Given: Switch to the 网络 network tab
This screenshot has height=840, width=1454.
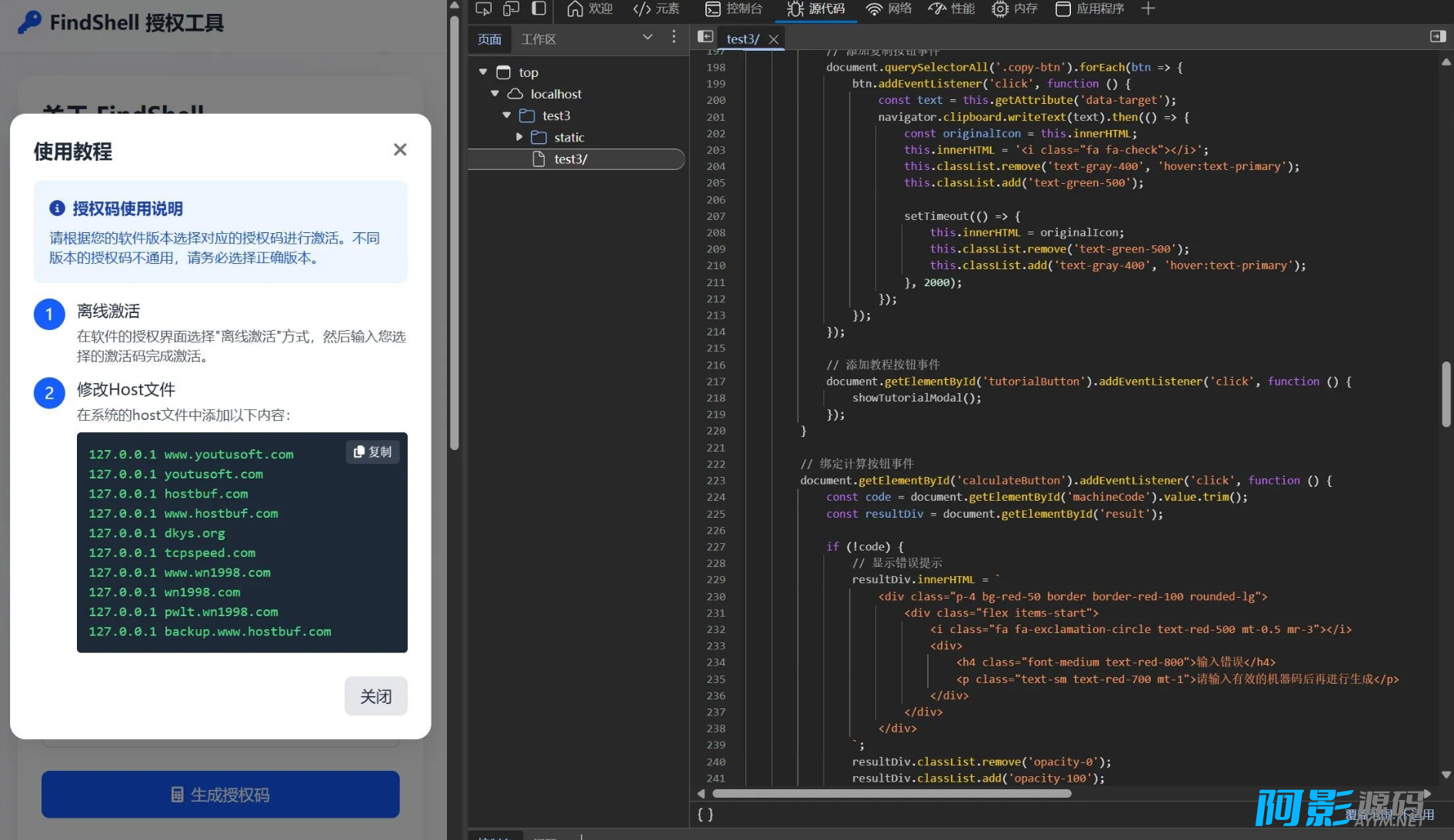Looking at the screenshot, I should click(x=889, y=8).
